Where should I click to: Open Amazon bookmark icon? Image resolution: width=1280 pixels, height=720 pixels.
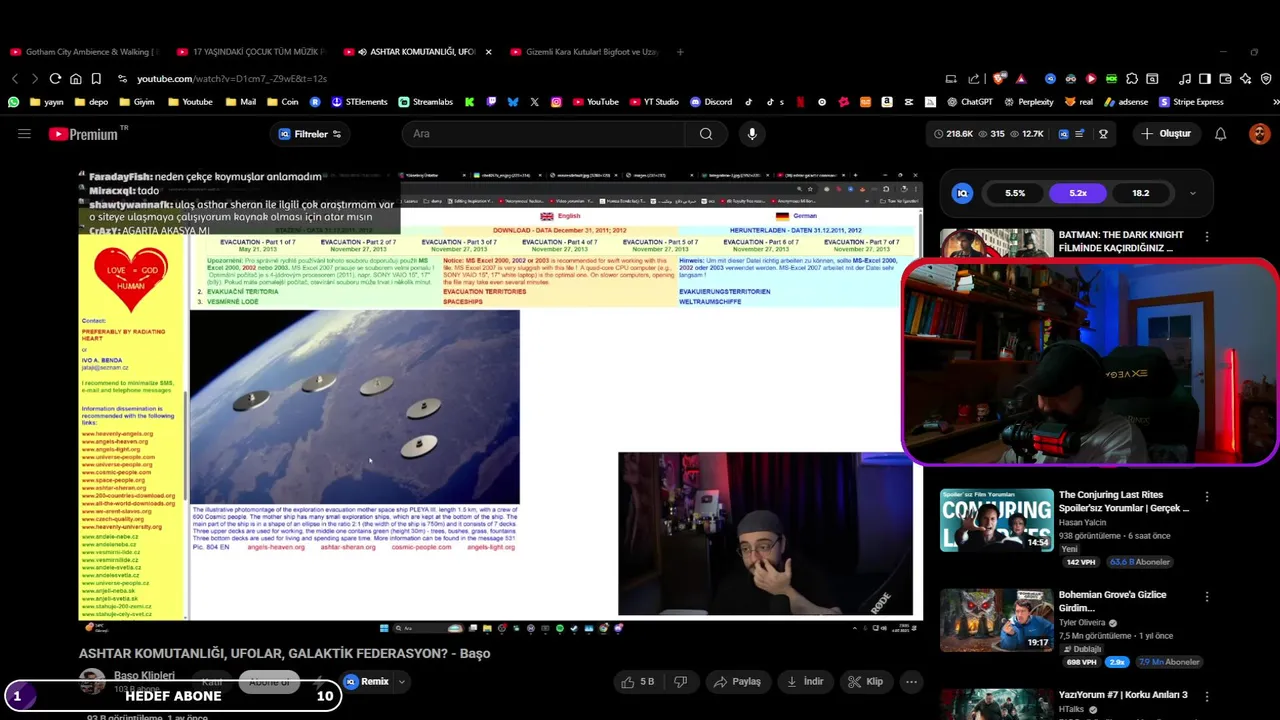pyautogui.click(x=887, y=101)
